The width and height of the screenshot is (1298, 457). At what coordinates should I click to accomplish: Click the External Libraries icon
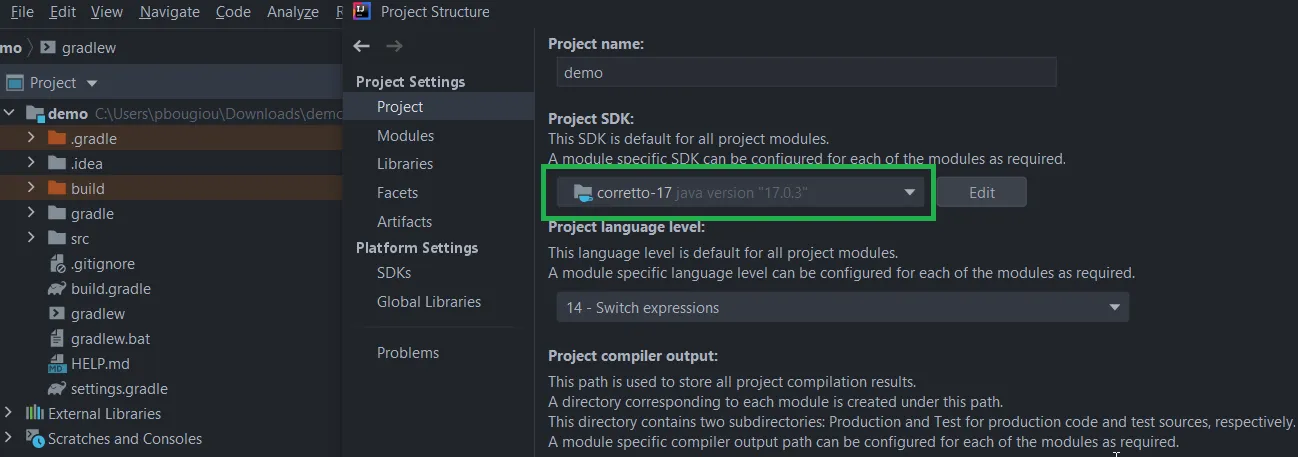[x=35, y=414]
